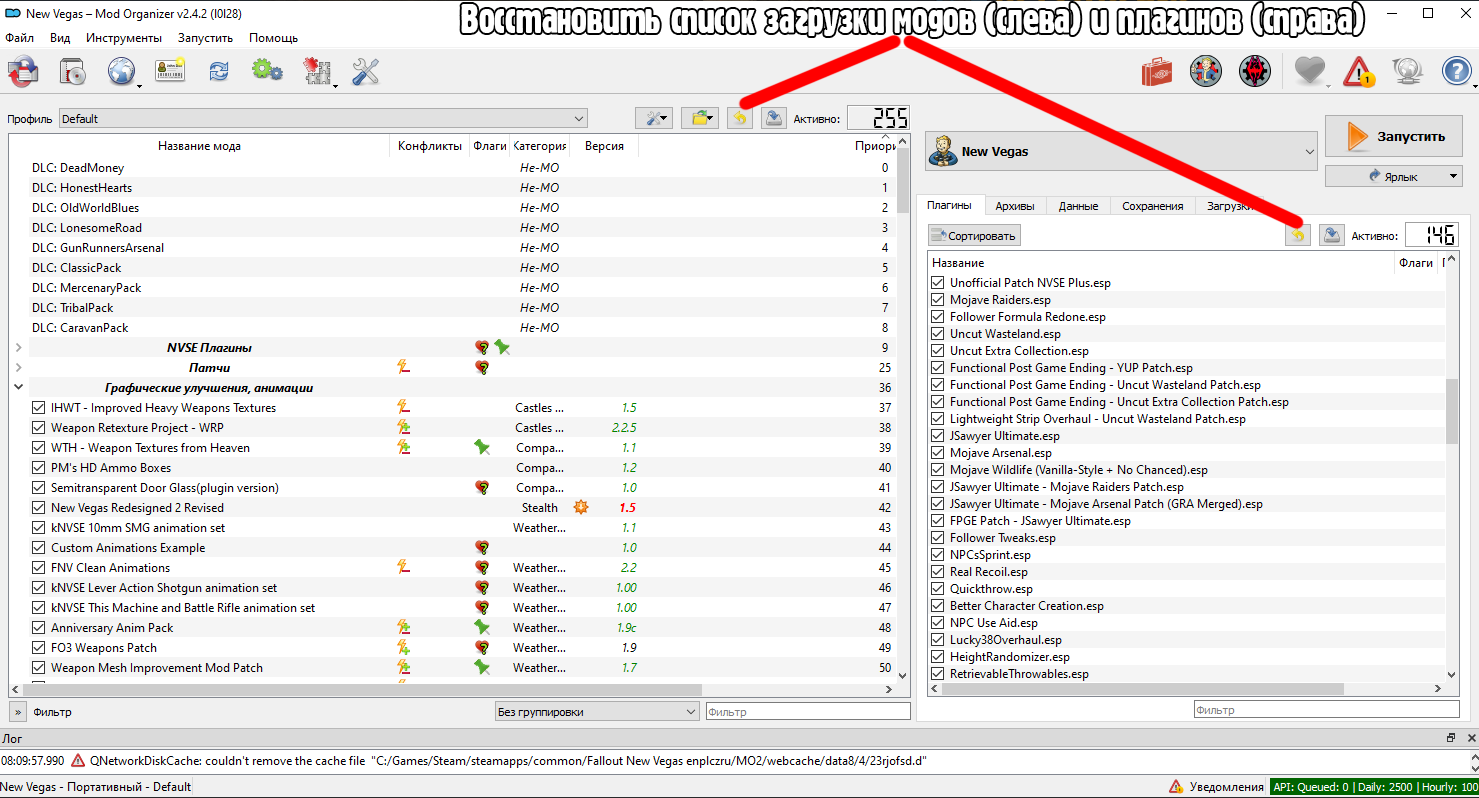Sort mods by the Версия column header

(604, 146)
